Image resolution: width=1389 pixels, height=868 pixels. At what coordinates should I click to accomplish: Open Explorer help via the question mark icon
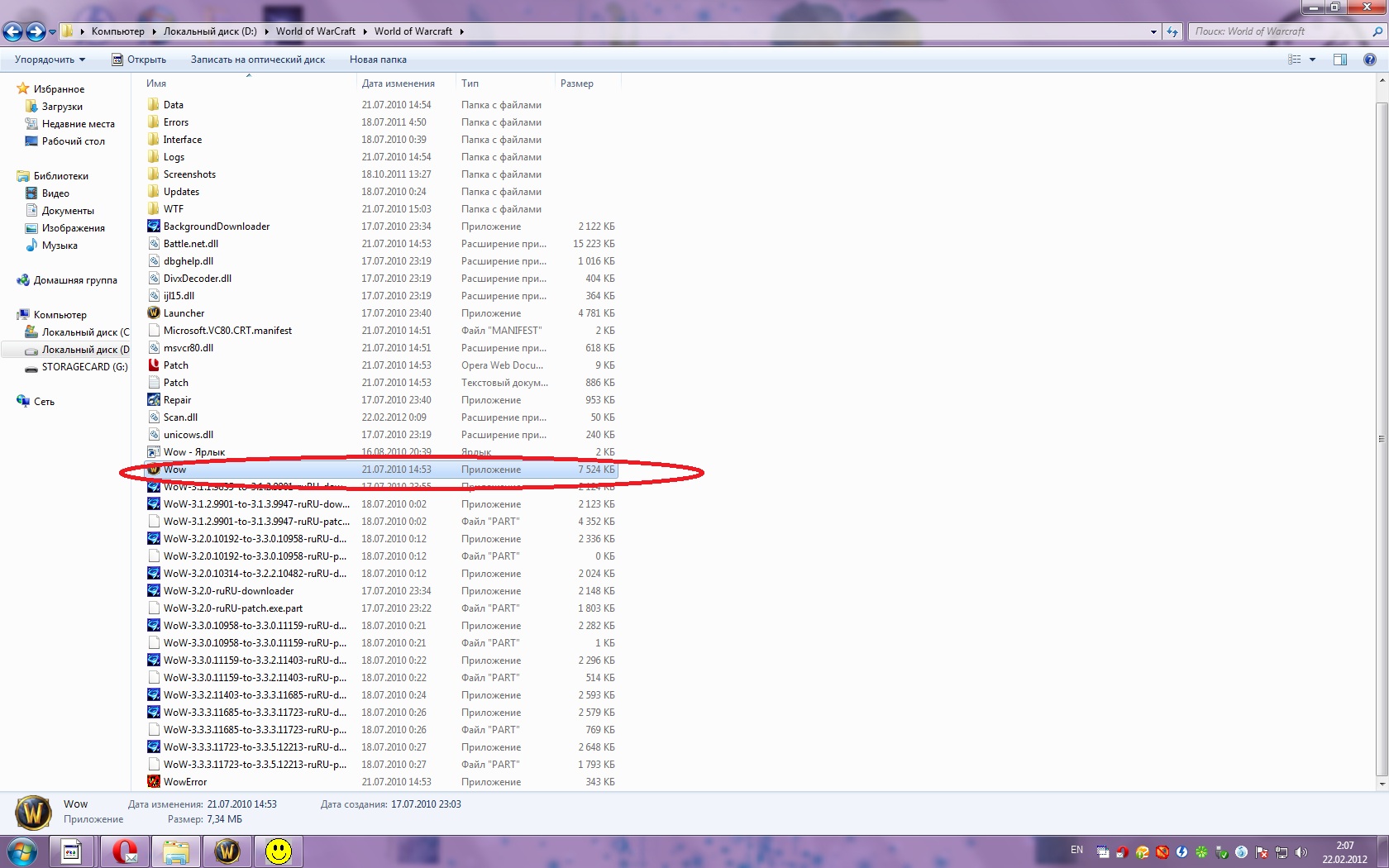[x=1370, y=60]
